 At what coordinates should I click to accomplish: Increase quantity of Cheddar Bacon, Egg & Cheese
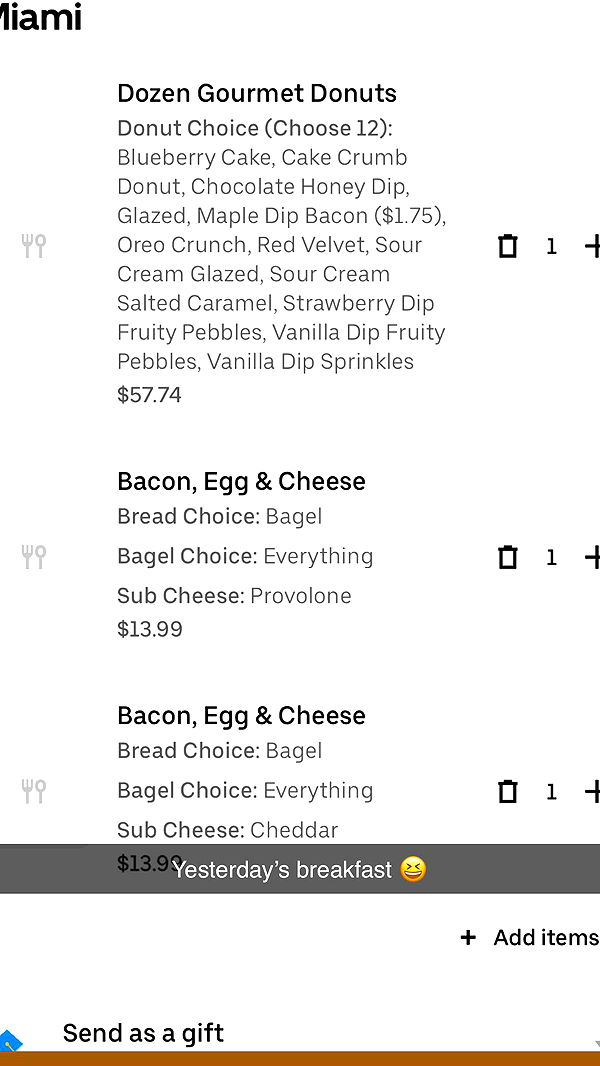click(x=592, y=792)
